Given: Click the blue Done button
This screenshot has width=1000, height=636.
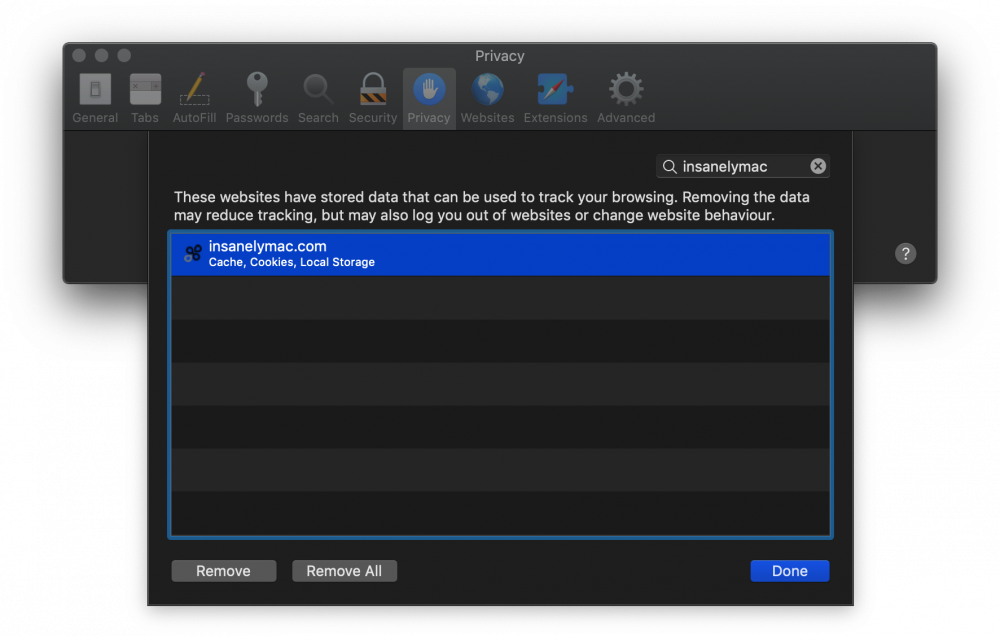Looking at the screenshot, I should click(x=790, y=571).
